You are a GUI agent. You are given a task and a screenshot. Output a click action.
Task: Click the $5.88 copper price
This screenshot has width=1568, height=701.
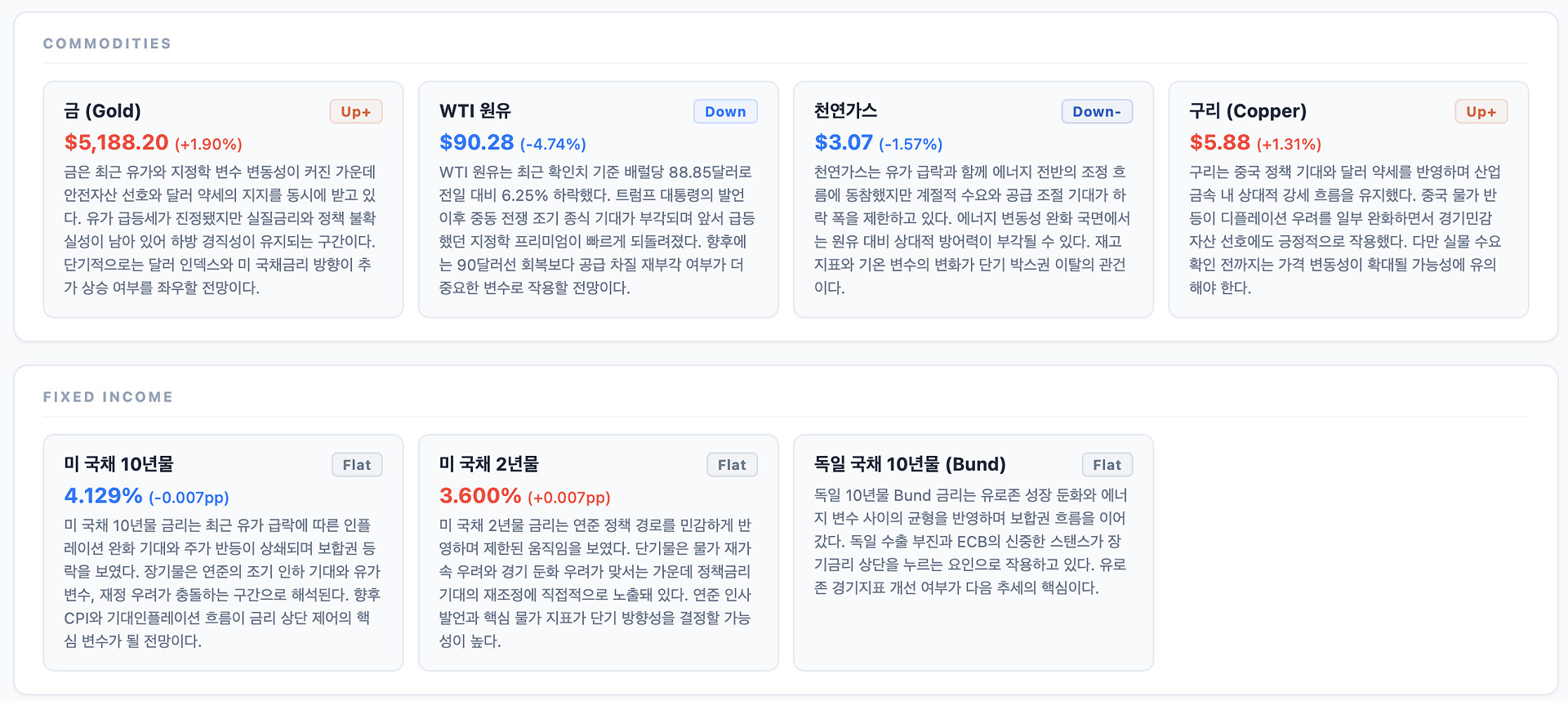(x=1219, y=143)
